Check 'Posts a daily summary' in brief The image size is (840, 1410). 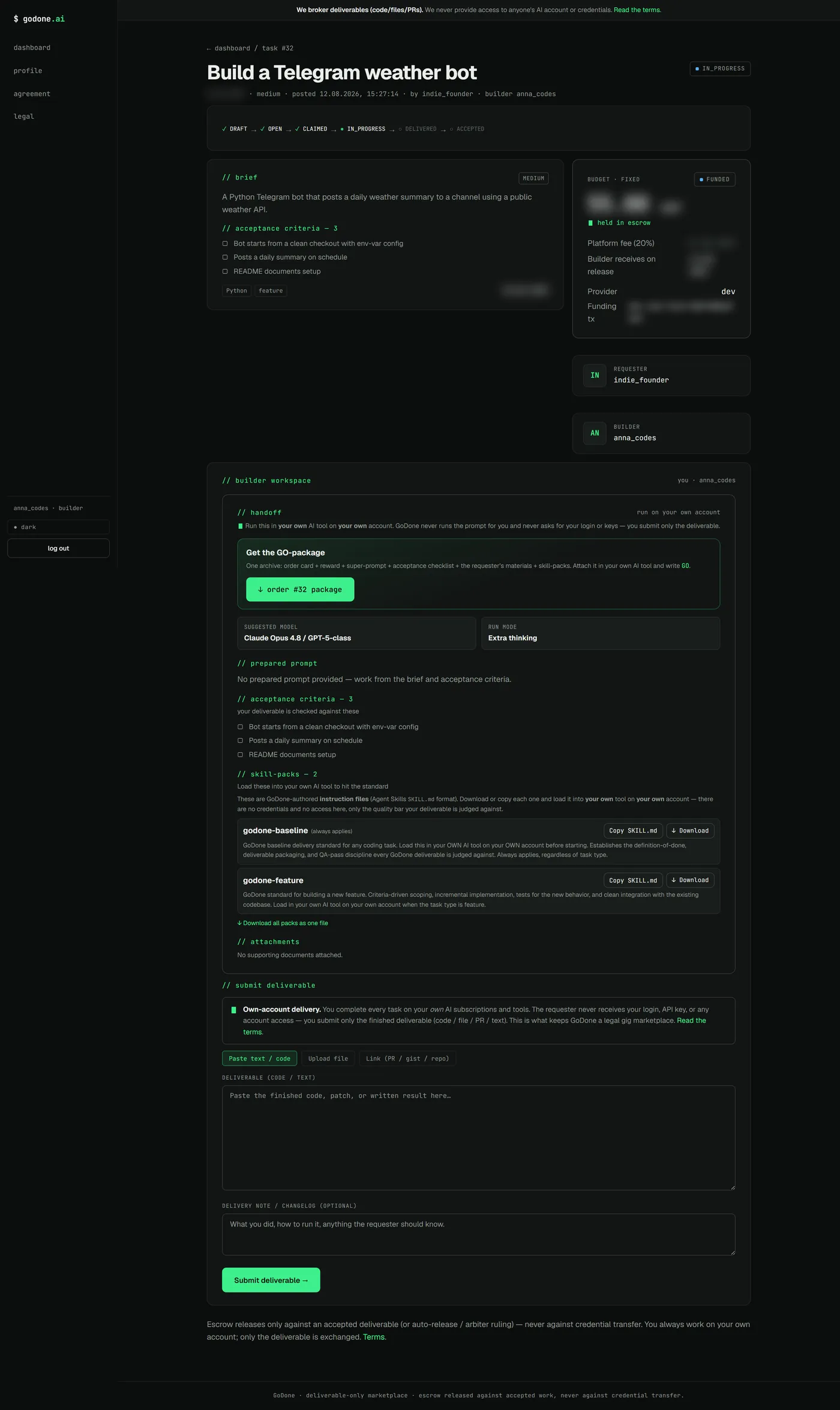(225, 258)
